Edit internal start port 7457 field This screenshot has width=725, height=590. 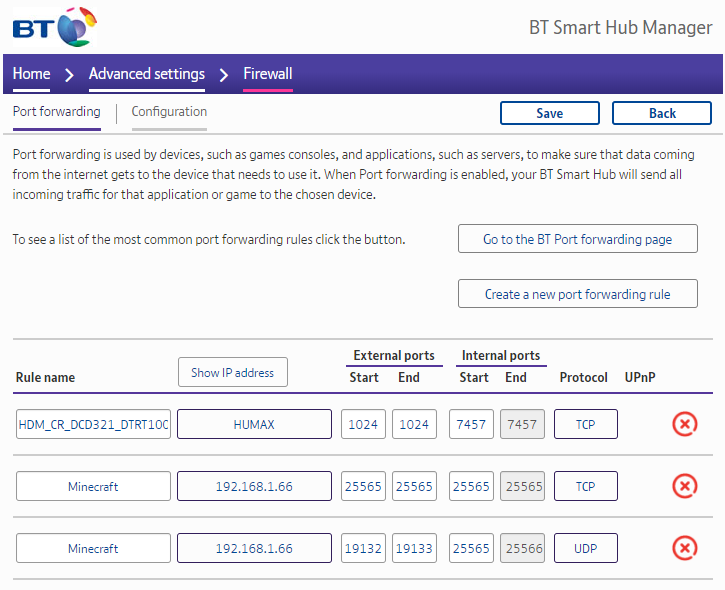tap(471, 425)
